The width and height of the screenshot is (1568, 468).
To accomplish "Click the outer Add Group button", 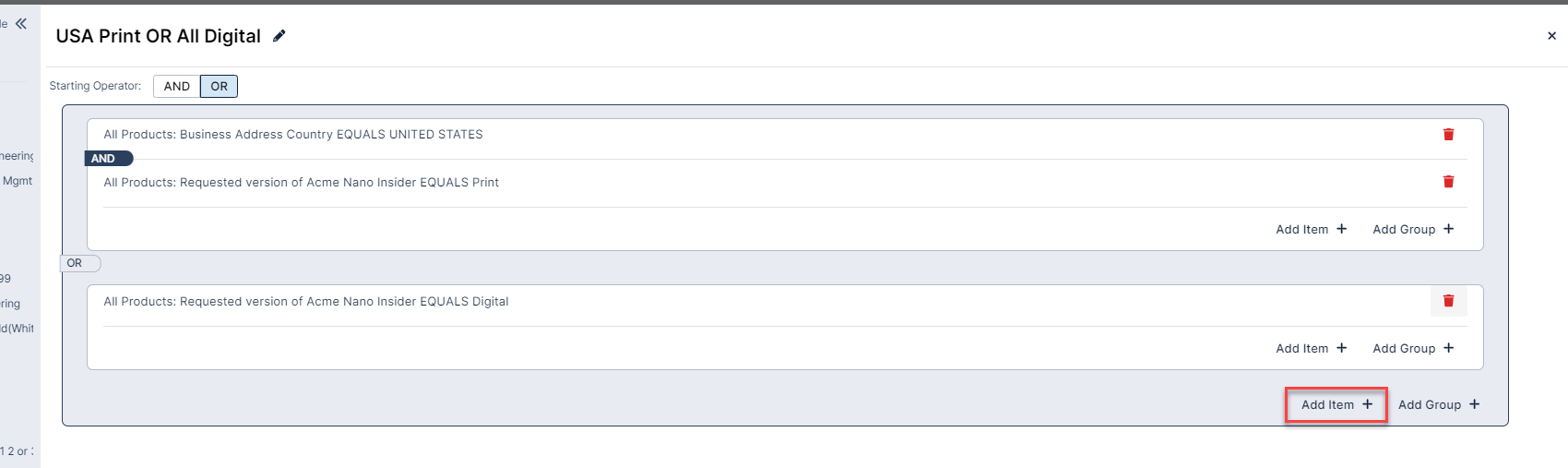I will tap(1438, 404).
